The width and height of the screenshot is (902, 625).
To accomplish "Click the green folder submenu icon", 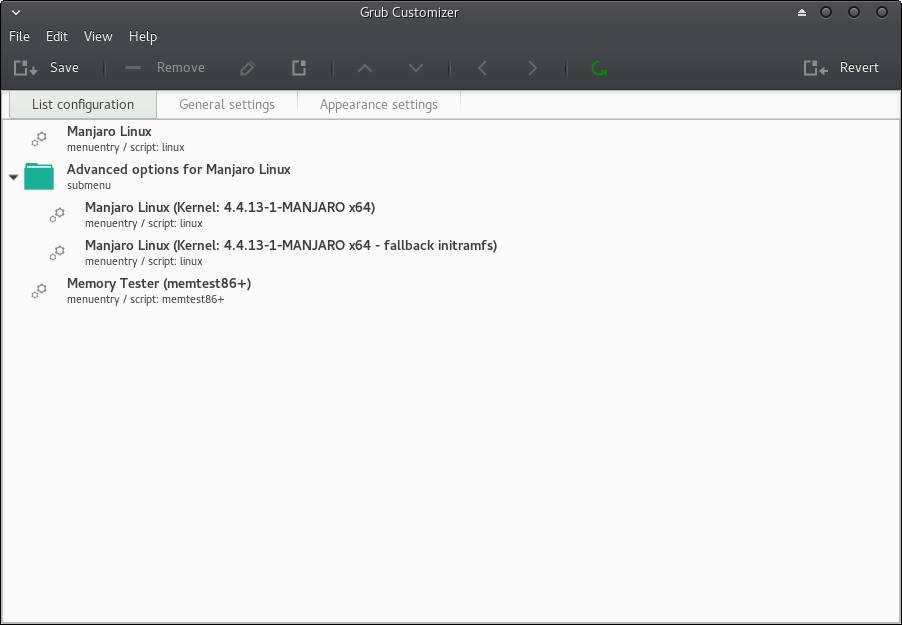I will (39, 177).
